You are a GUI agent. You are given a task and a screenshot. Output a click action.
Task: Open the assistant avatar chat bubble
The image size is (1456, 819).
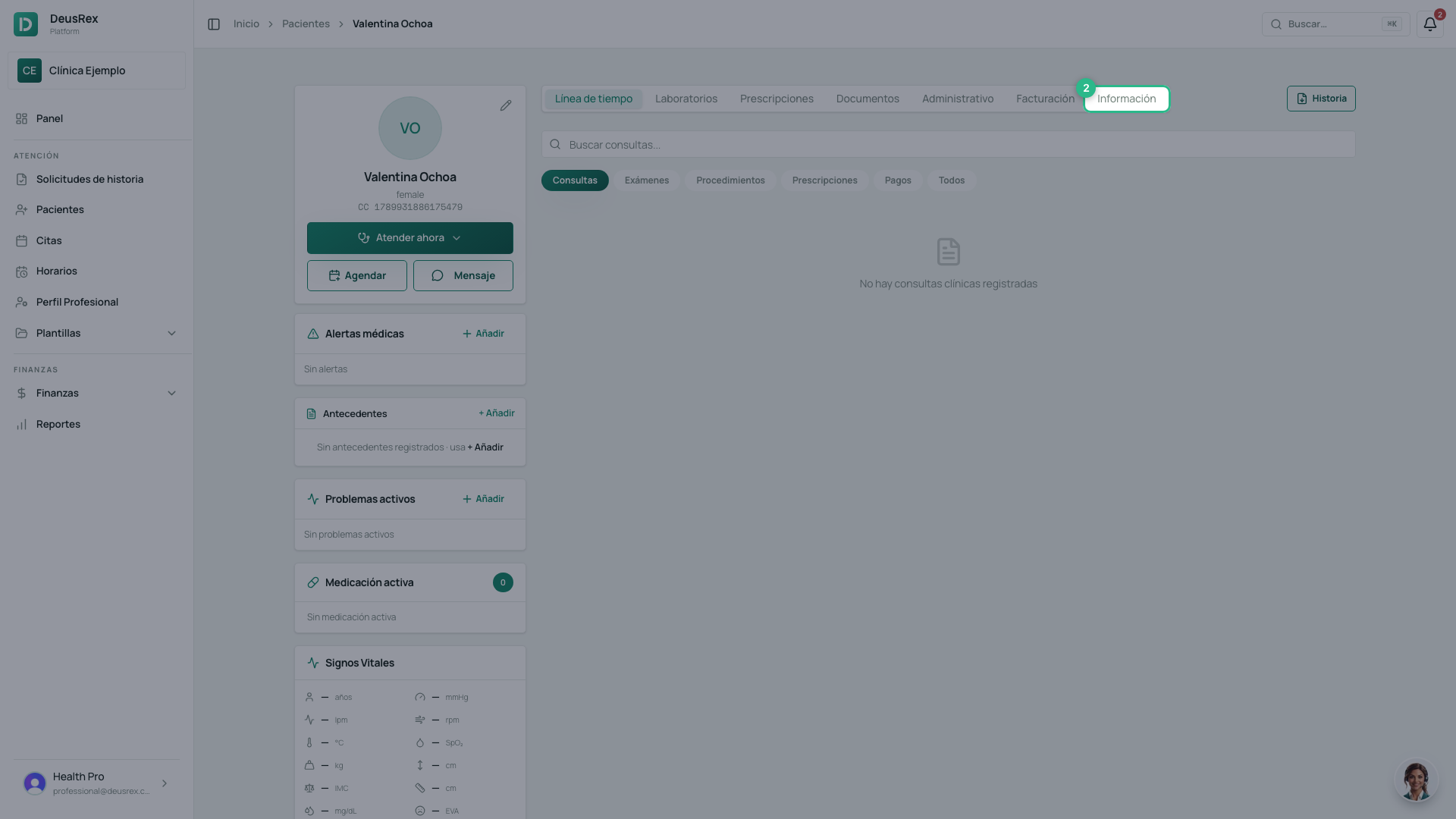pos(1416,781)
